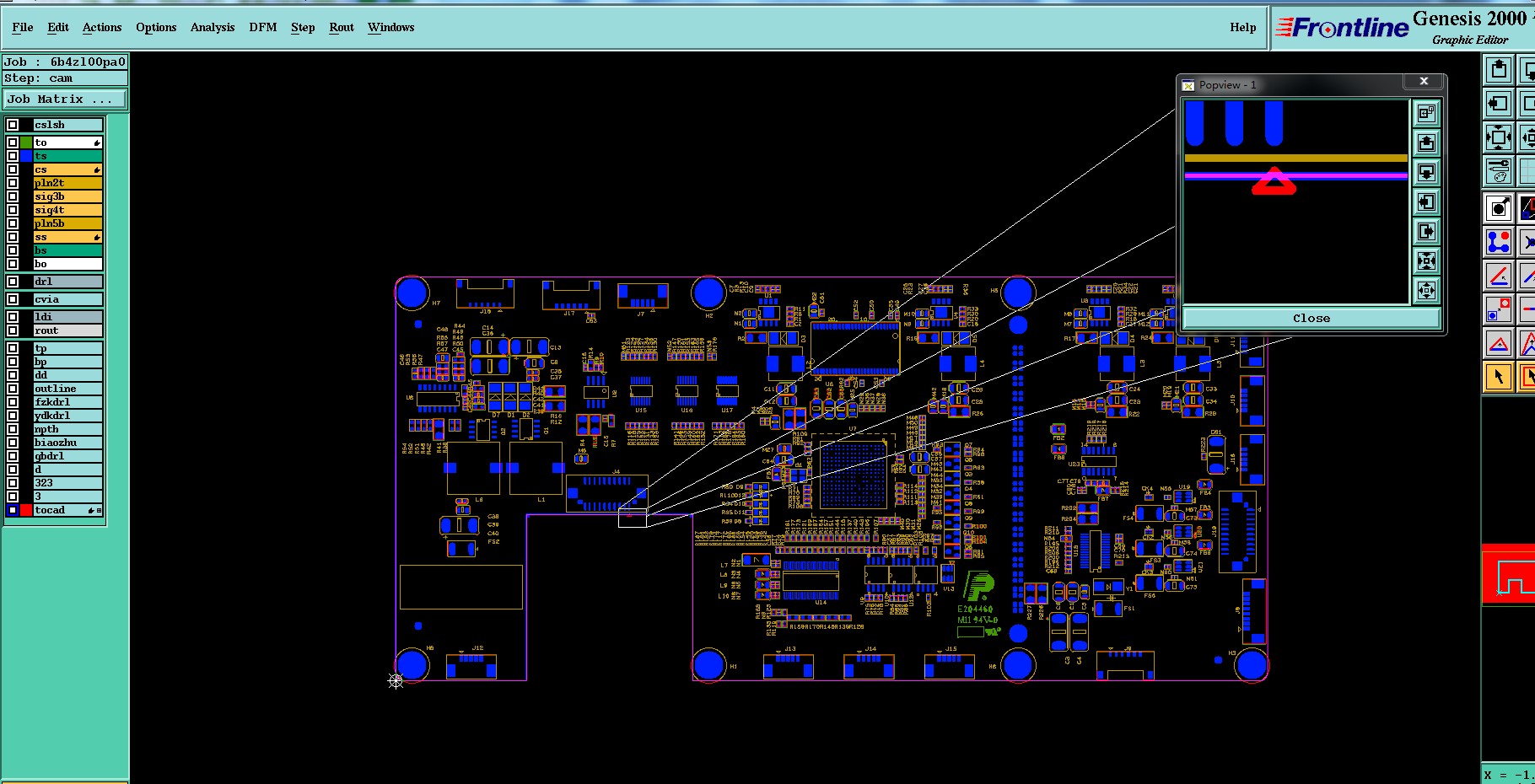
Task: Select the feature selection arrow tool
Action: pos(1499,377)
